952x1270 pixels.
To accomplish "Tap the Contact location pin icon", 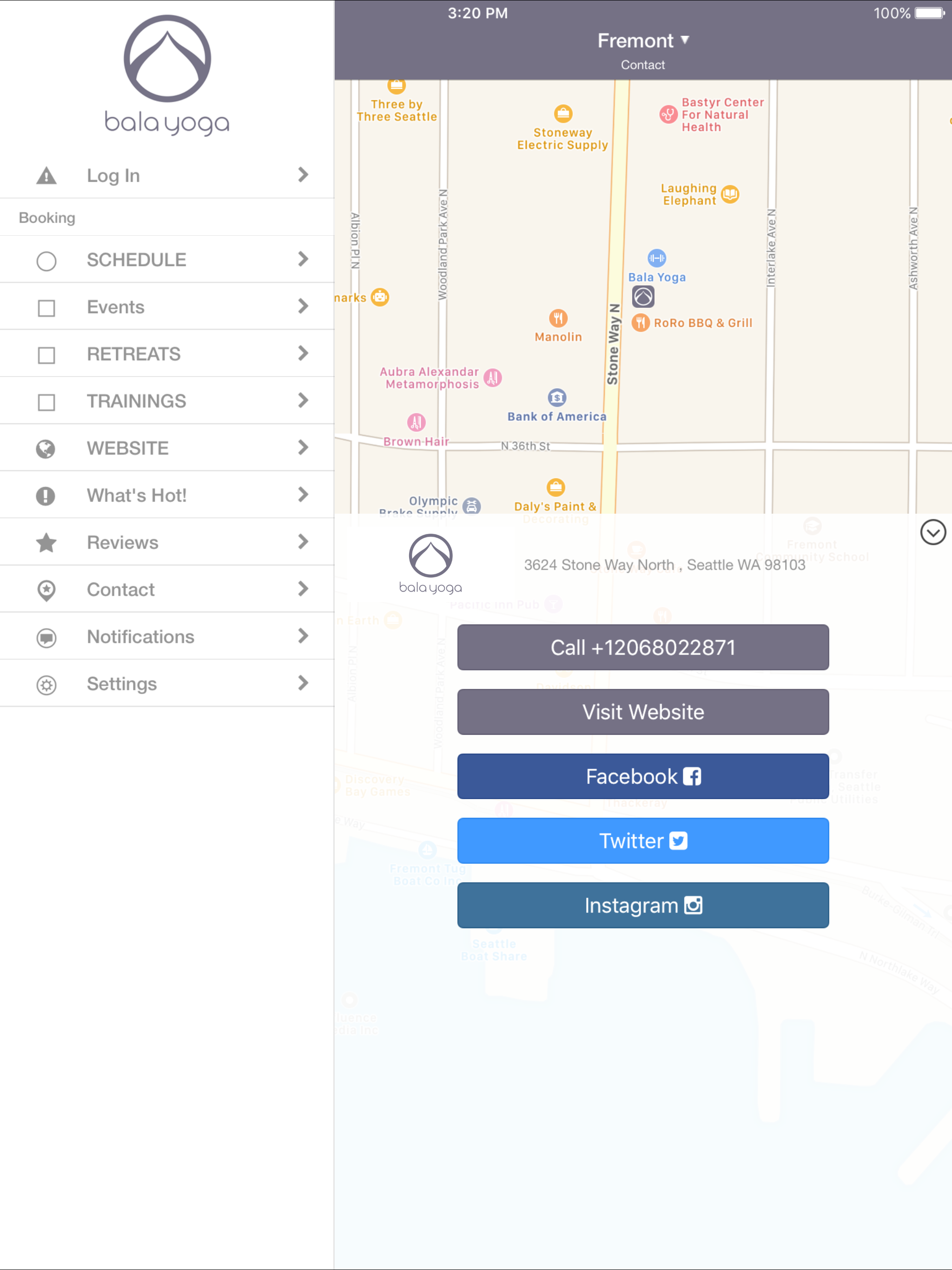I will click(x=46, y=590).
